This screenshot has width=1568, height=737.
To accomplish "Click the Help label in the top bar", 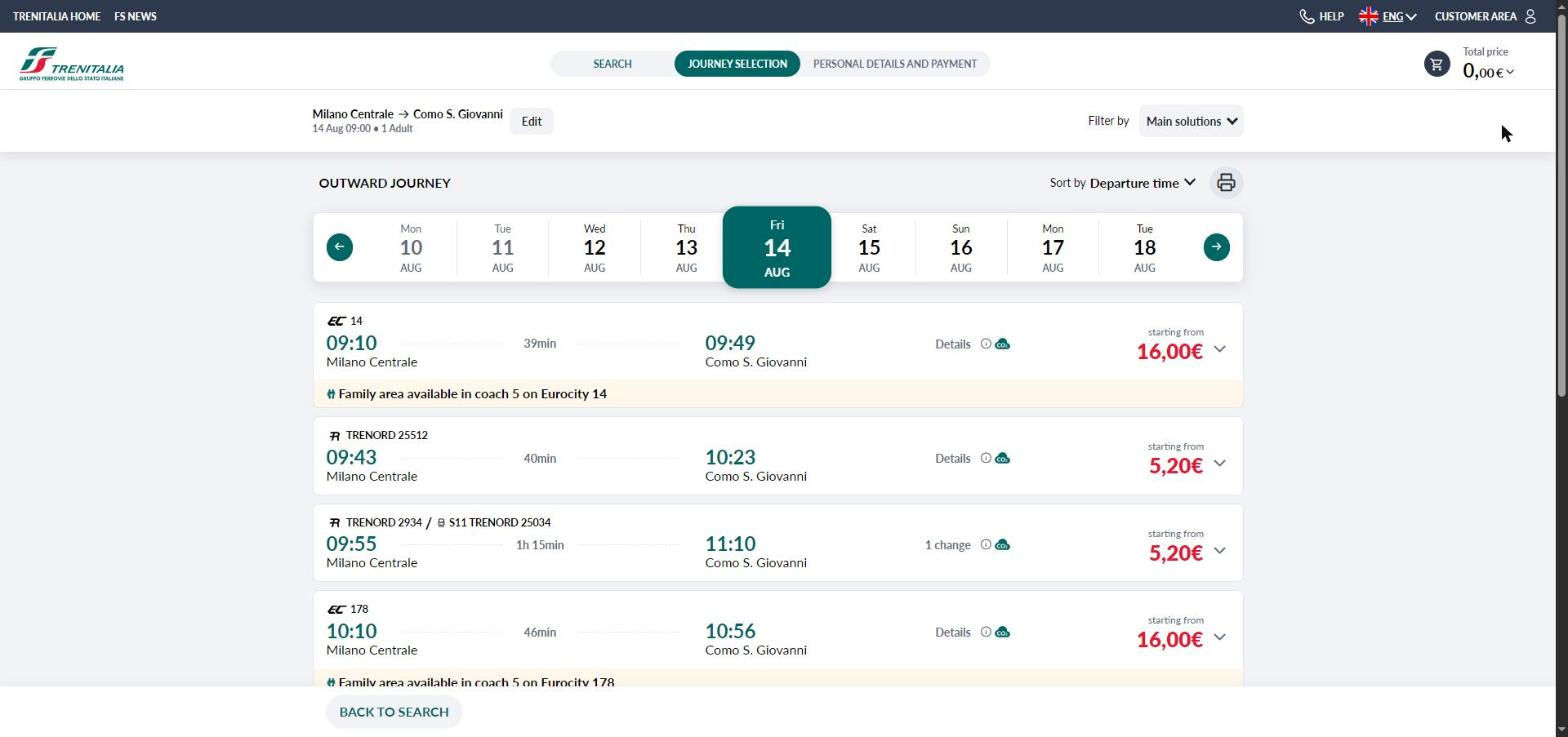I will (x=1331, y=16).
